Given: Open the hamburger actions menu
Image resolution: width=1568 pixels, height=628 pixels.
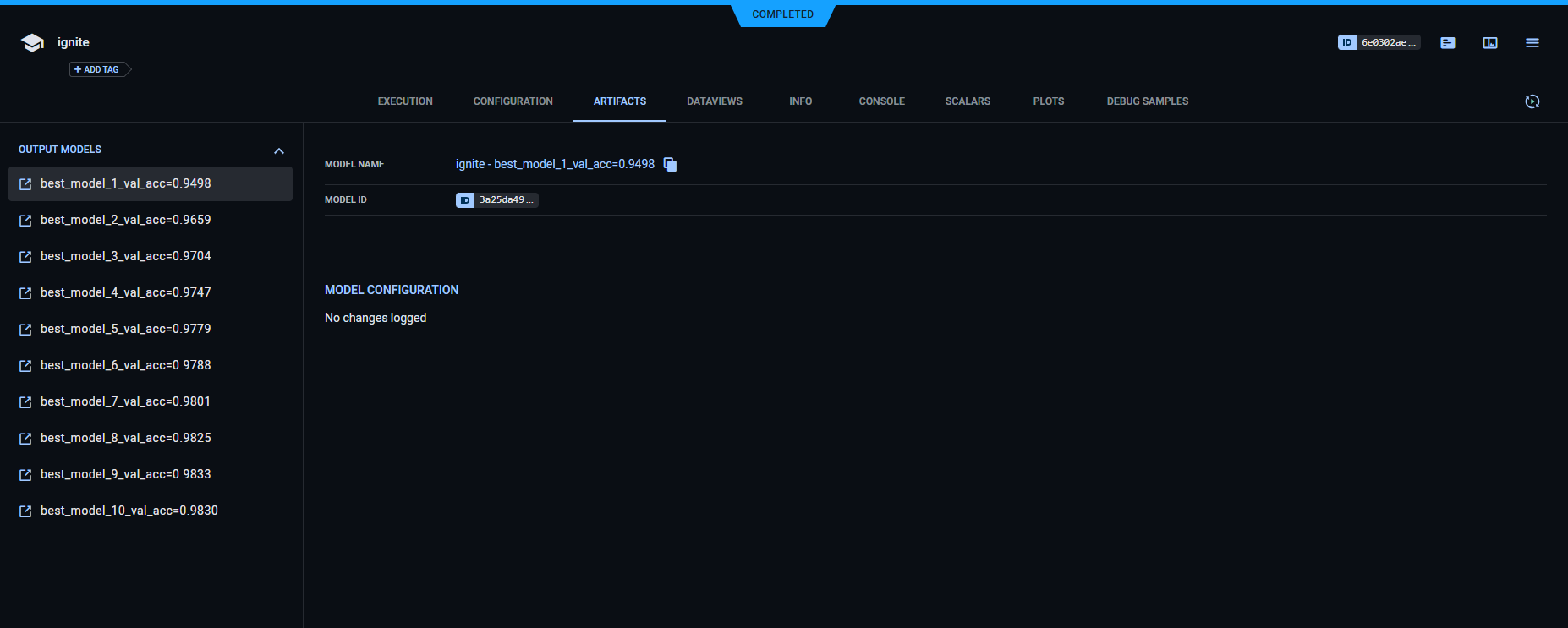Looking at the screenshot, I should point(1532,43).
